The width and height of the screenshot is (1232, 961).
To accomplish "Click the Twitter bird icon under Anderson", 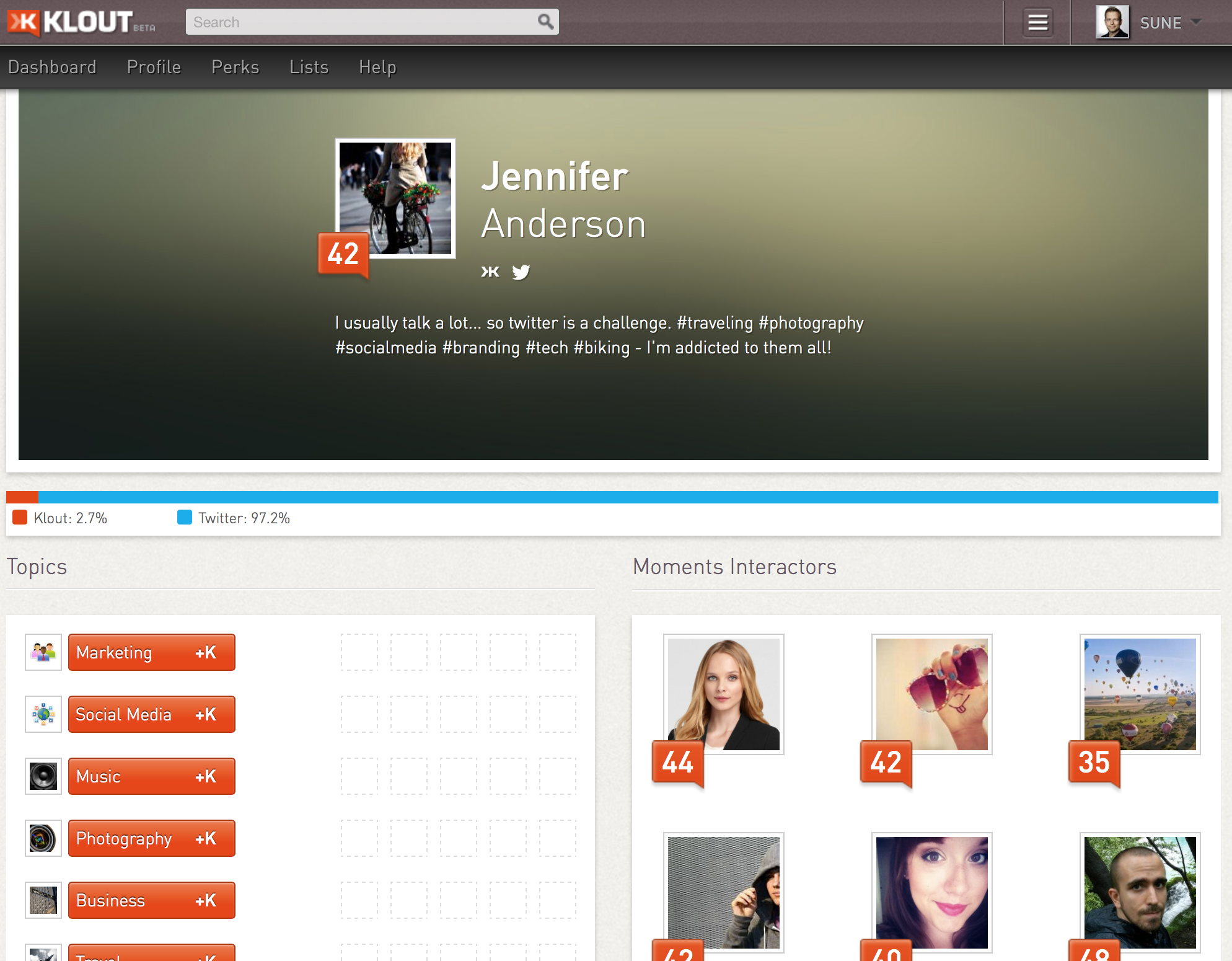I will [521, 272].
